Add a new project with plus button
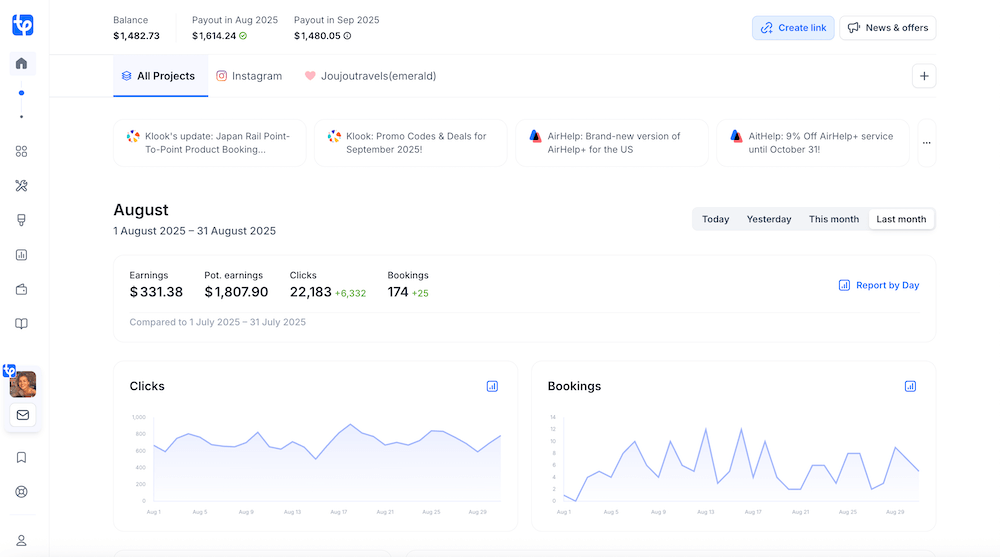 923,76
